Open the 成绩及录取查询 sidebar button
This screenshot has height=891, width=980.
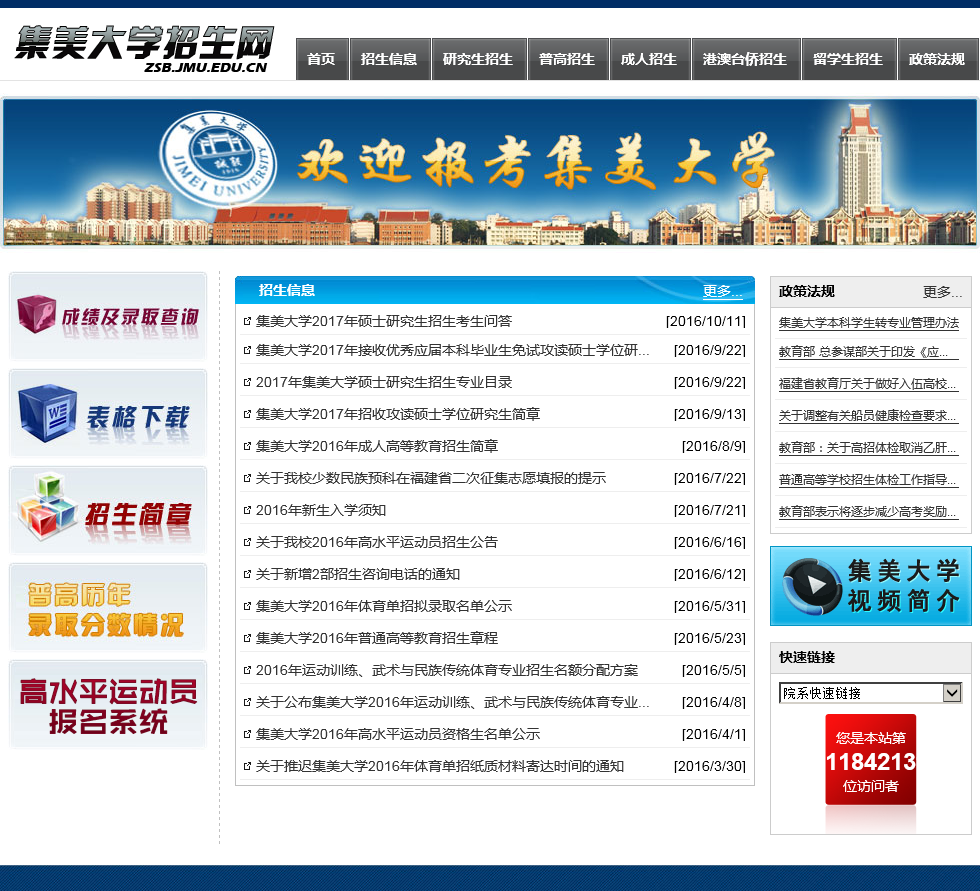tap(108, 317)
